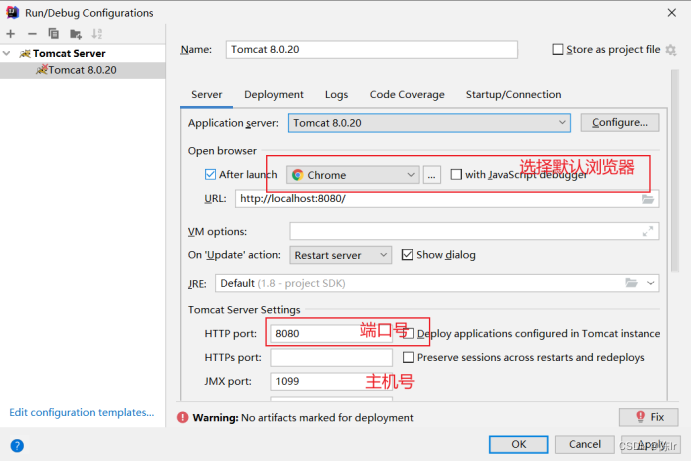Remove selected configuration with minus icon
This screenshot has width=692, height=461.
(32, 34)
